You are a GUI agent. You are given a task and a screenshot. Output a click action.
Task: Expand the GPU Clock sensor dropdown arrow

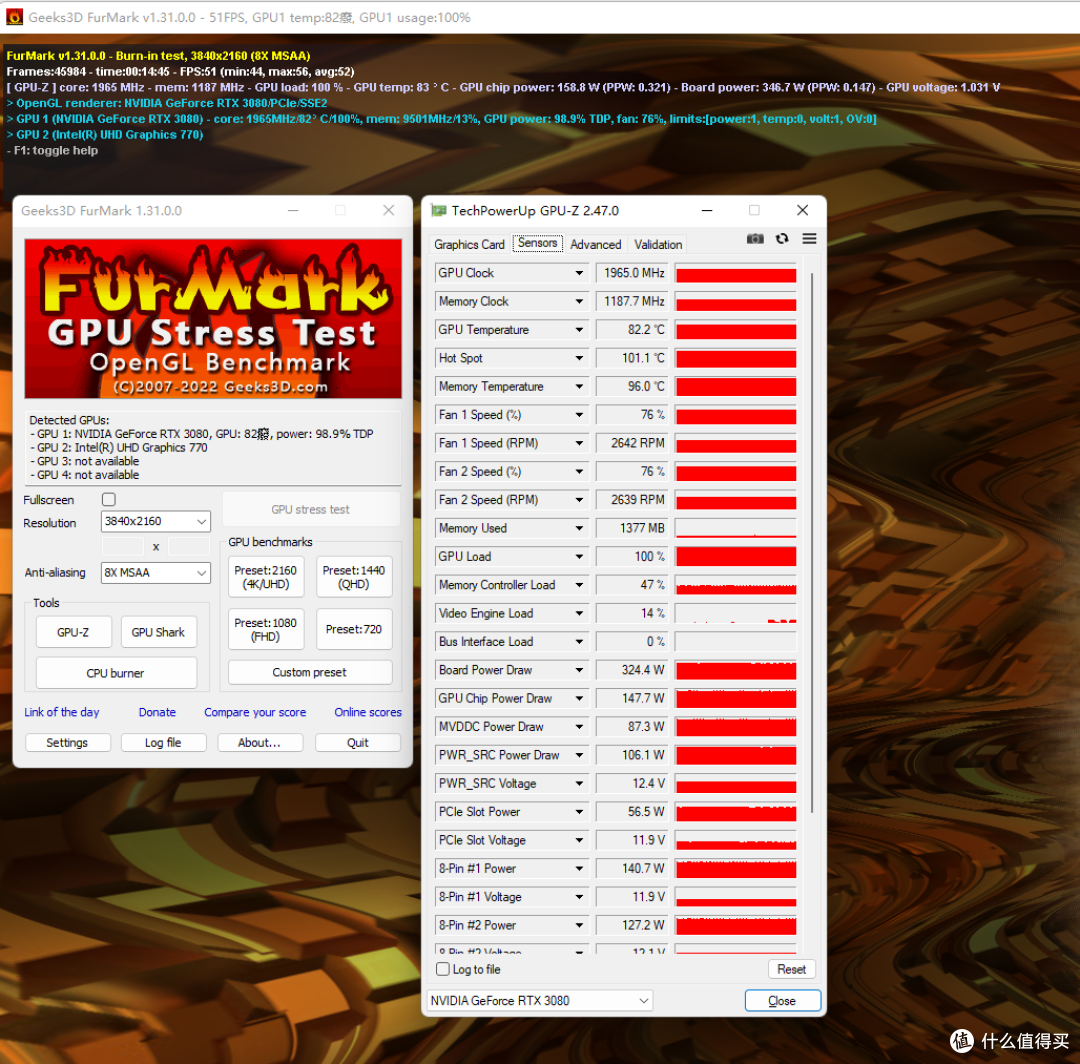click(x=579, y=273)
